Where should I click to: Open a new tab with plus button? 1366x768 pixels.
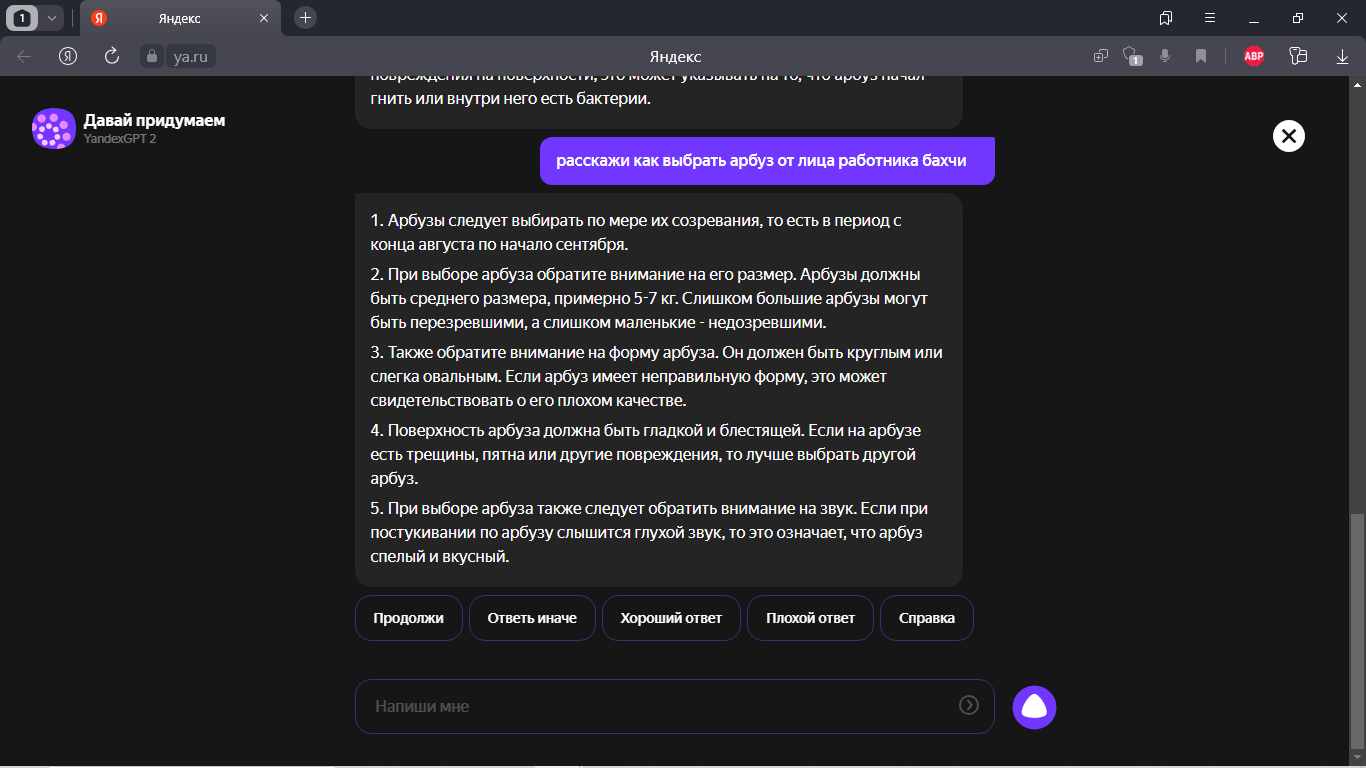click(x=306, y=18)
